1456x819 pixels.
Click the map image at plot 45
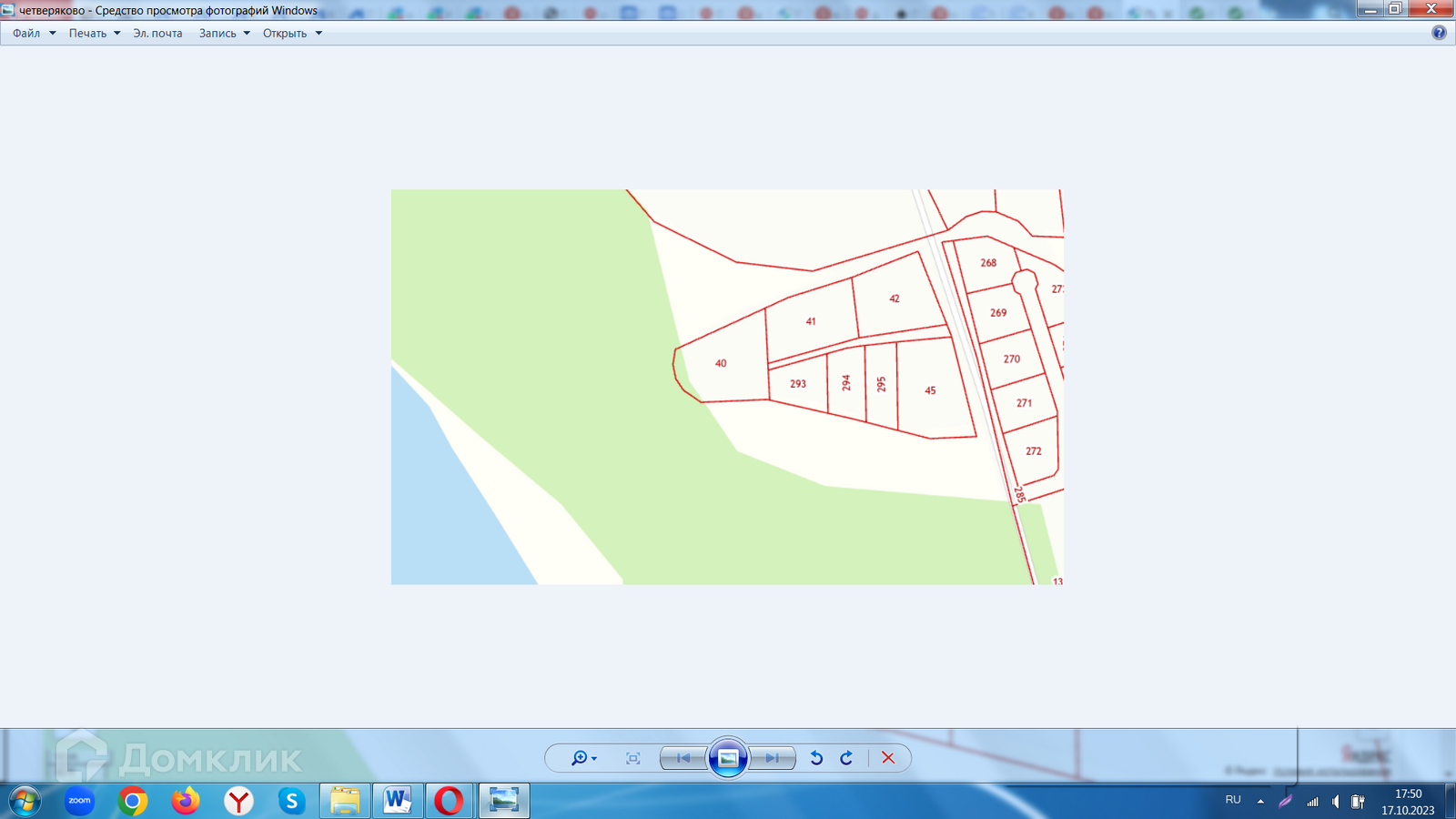(930, 390)
